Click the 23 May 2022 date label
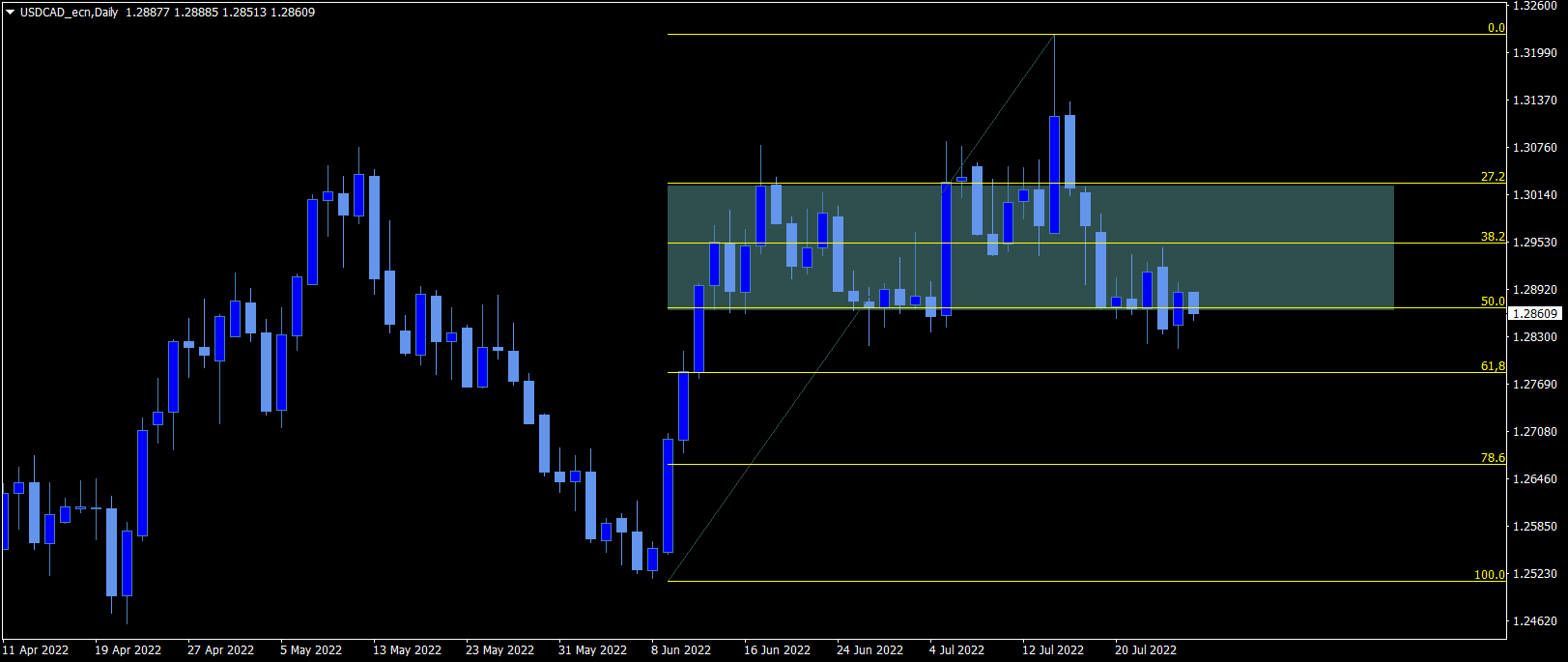Viewport: 1568px width, 662px height. click(x=499, y=650)
